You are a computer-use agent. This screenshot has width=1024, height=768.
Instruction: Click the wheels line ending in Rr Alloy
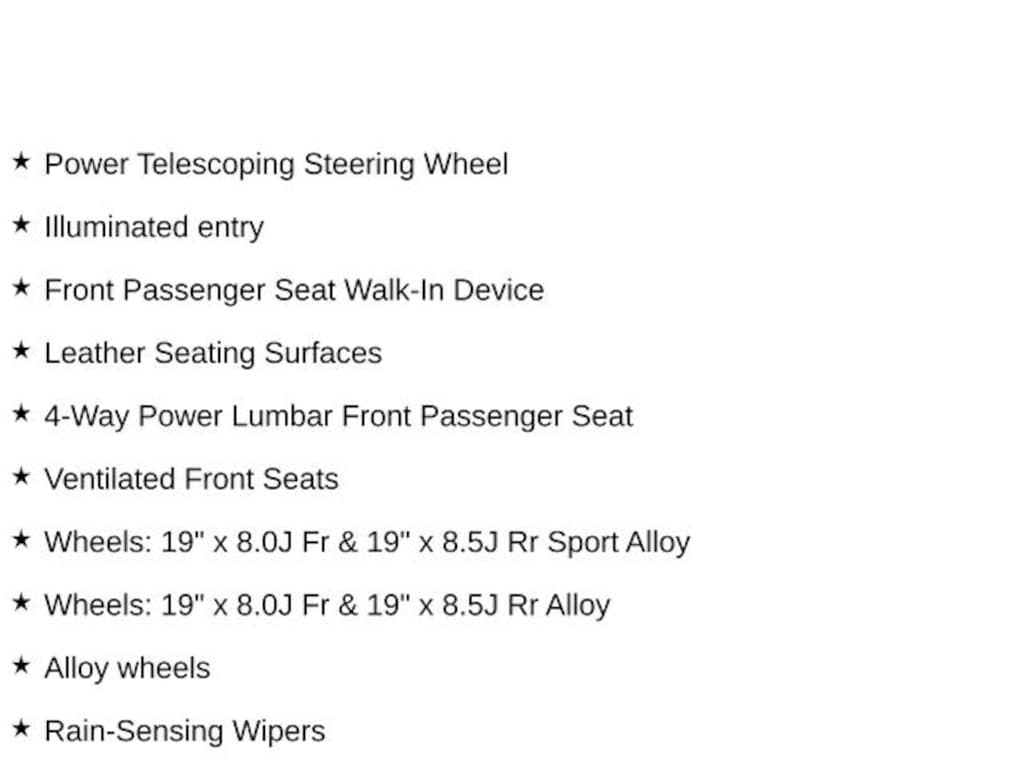(327, 605)
